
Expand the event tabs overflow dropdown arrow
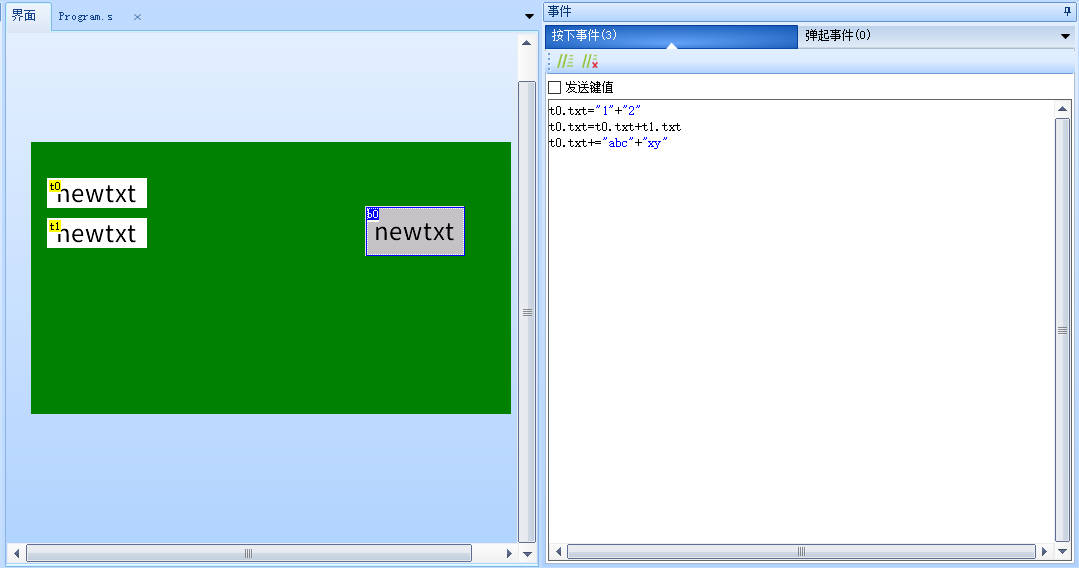(1065, 36)
